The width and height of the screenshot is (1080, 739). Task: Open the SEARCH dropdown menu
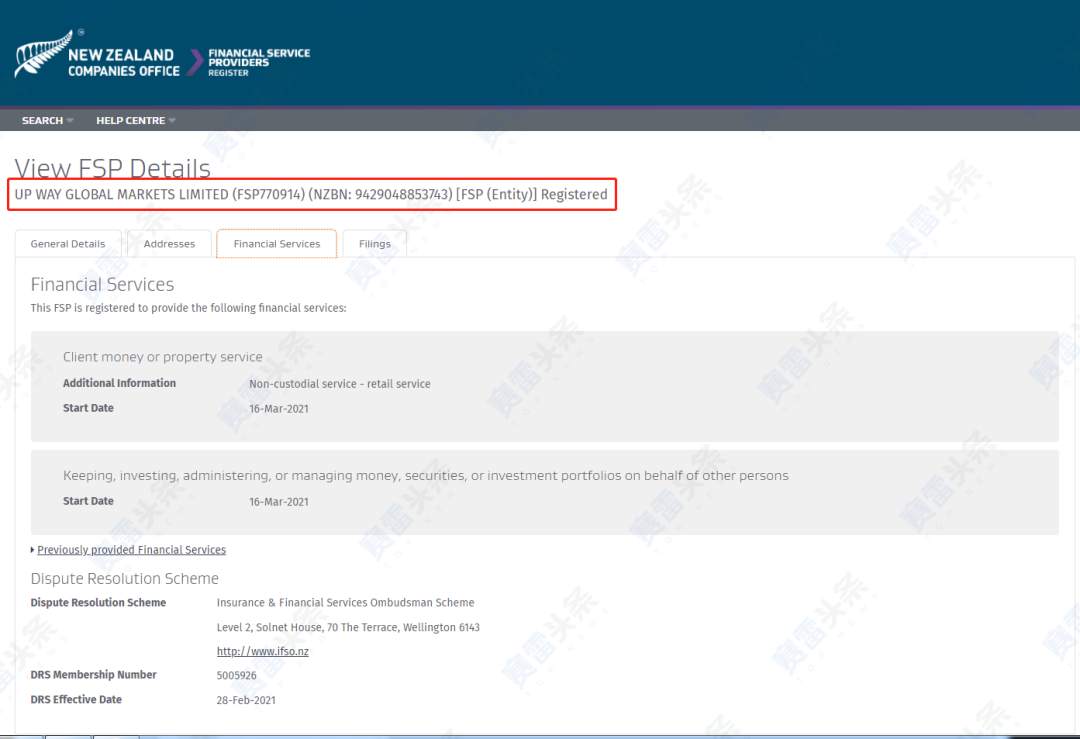[x=47, y=121]
